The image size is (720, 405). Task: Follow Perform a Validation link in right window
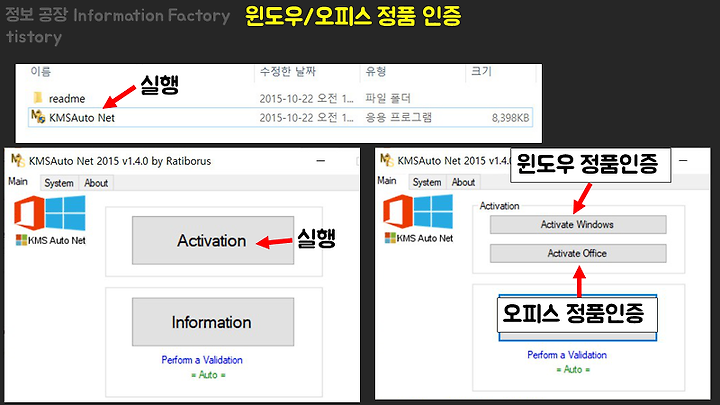(x=567, y=355)
